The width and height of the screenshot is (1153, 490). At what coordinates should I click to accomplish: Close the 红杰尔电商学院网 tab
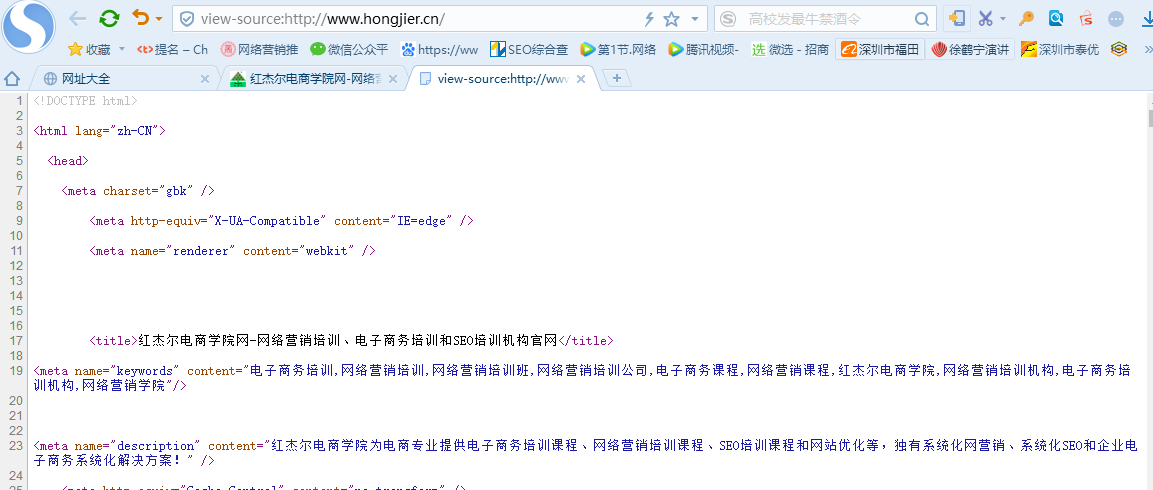393,78
